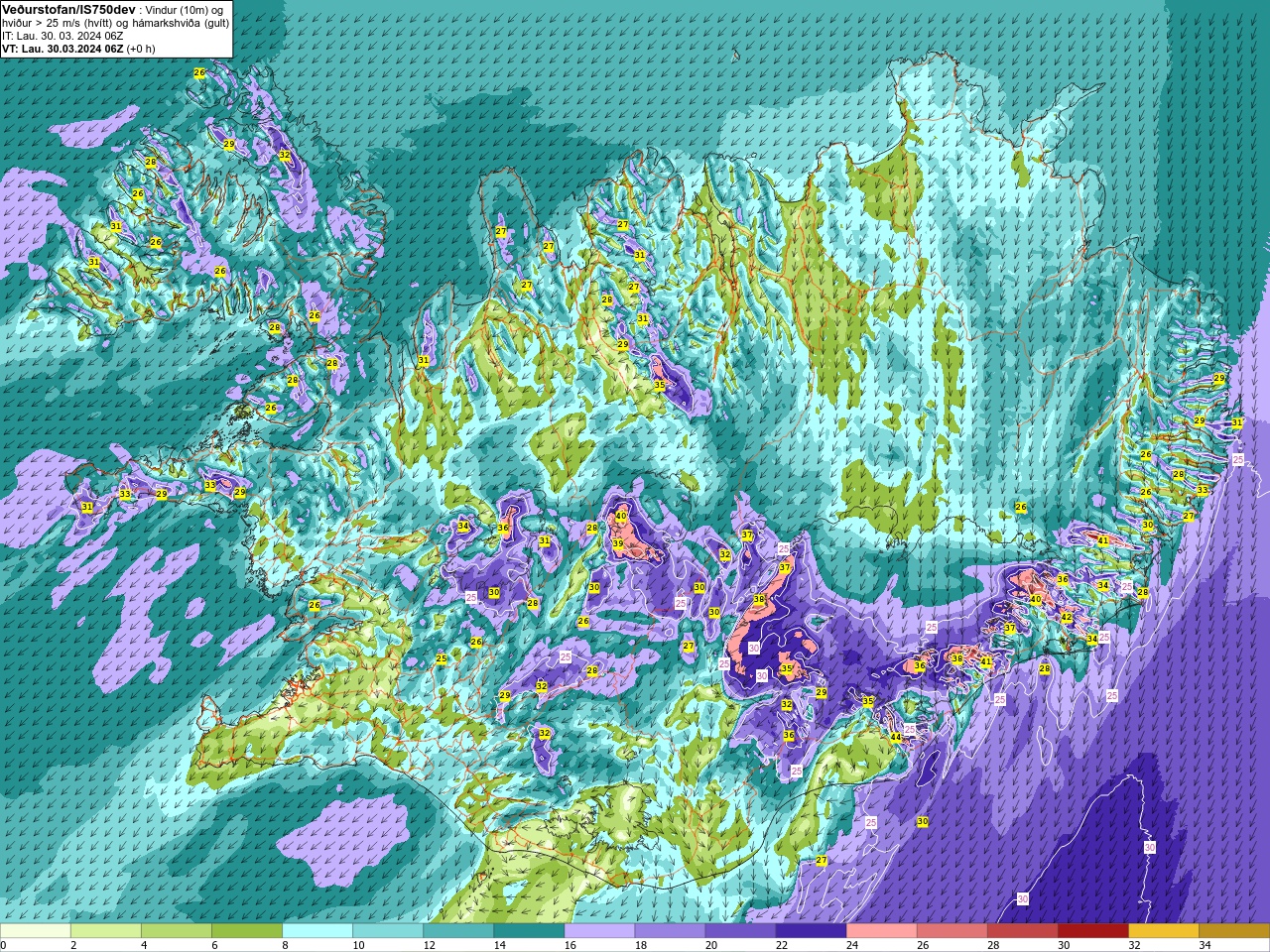Click the 4–6 m/s green legend swatch
The image size is (1270, 952).
pos(177,931)
